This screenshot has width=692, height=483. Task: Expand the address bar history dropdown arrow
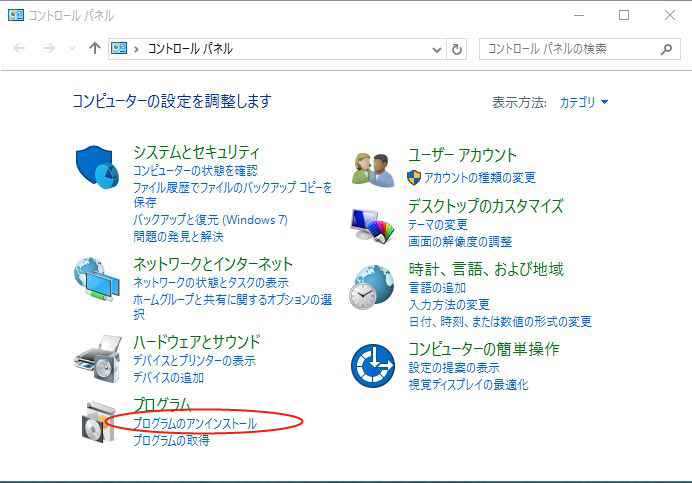coord(437,49)
